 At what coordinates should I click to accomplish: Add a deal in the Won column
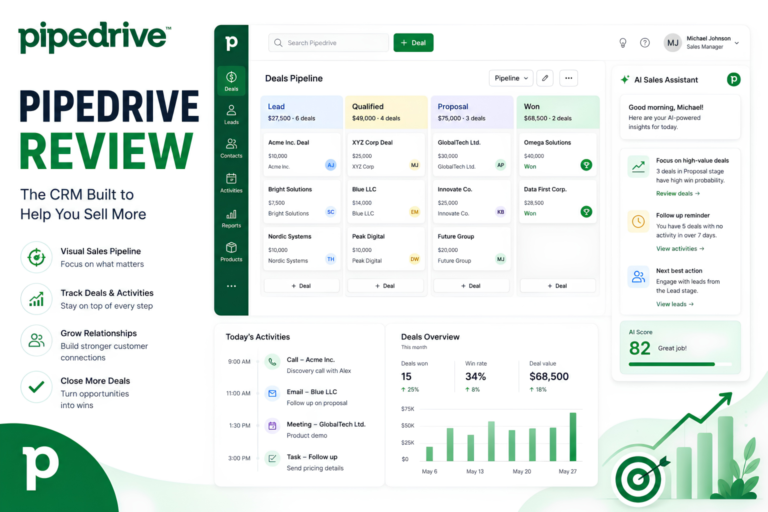point(557,286)
